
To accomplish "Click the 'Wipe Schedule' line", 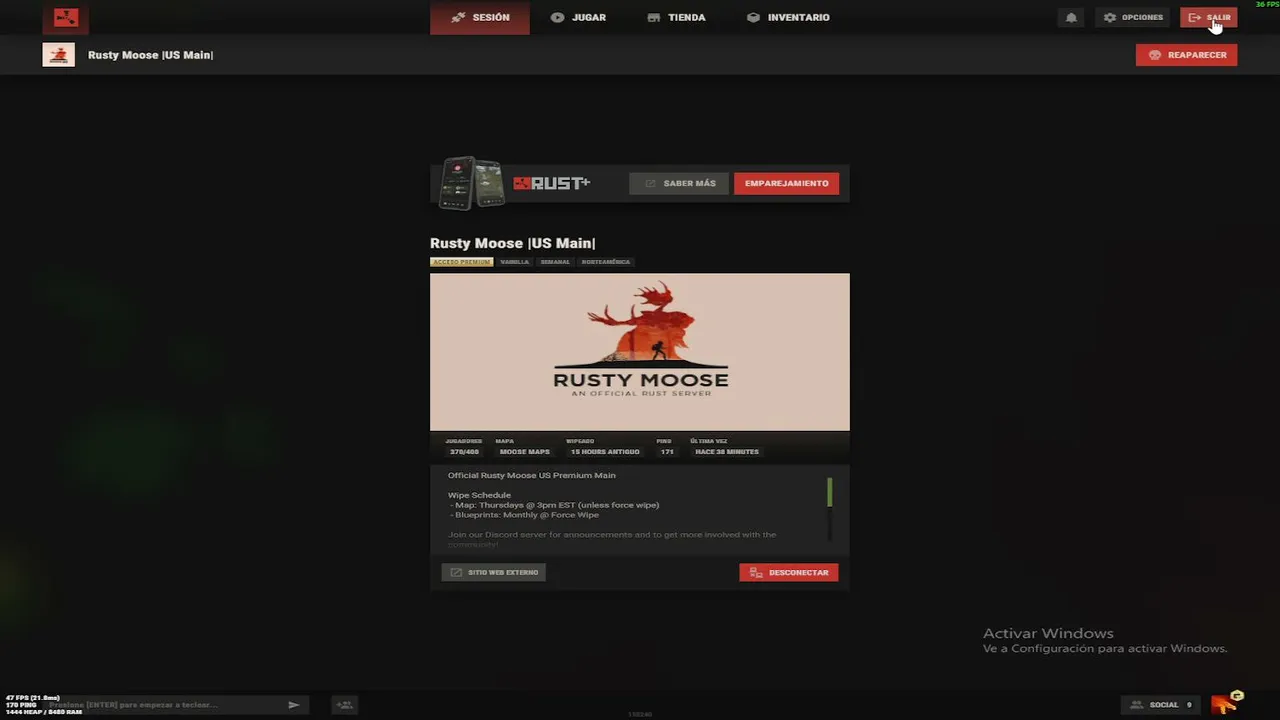I will coord(479,495).
